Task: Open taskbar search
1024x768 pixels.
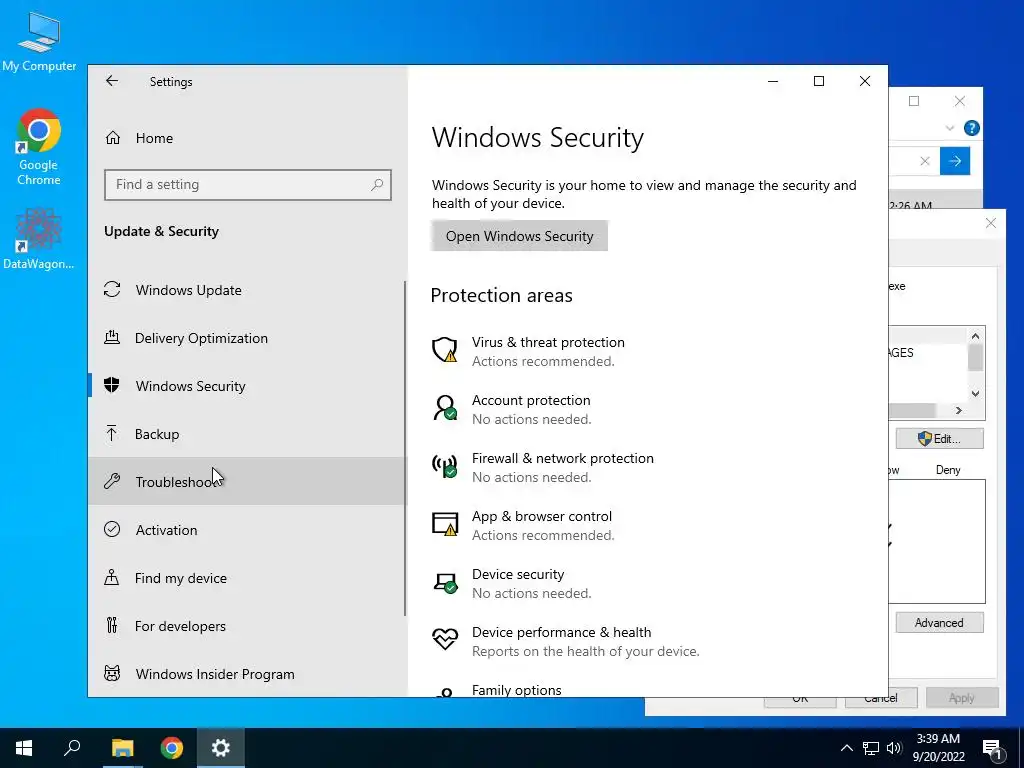Action: point(72,748)
